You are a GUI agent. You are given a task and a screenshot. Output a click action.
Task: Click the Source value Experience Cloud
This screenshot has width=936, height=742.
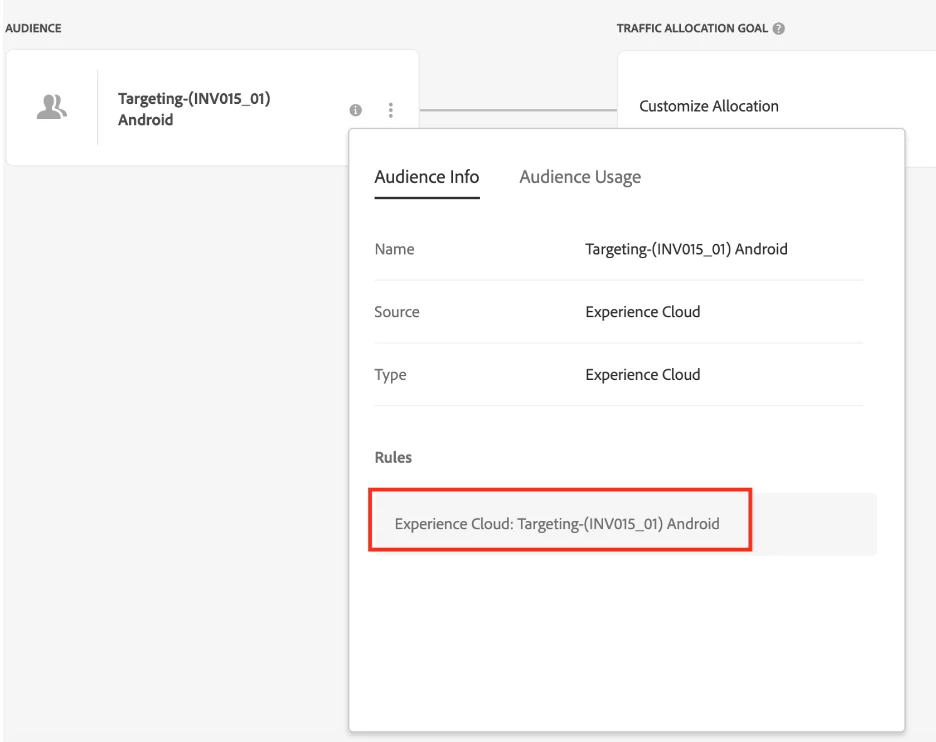(x=642, y=312)
